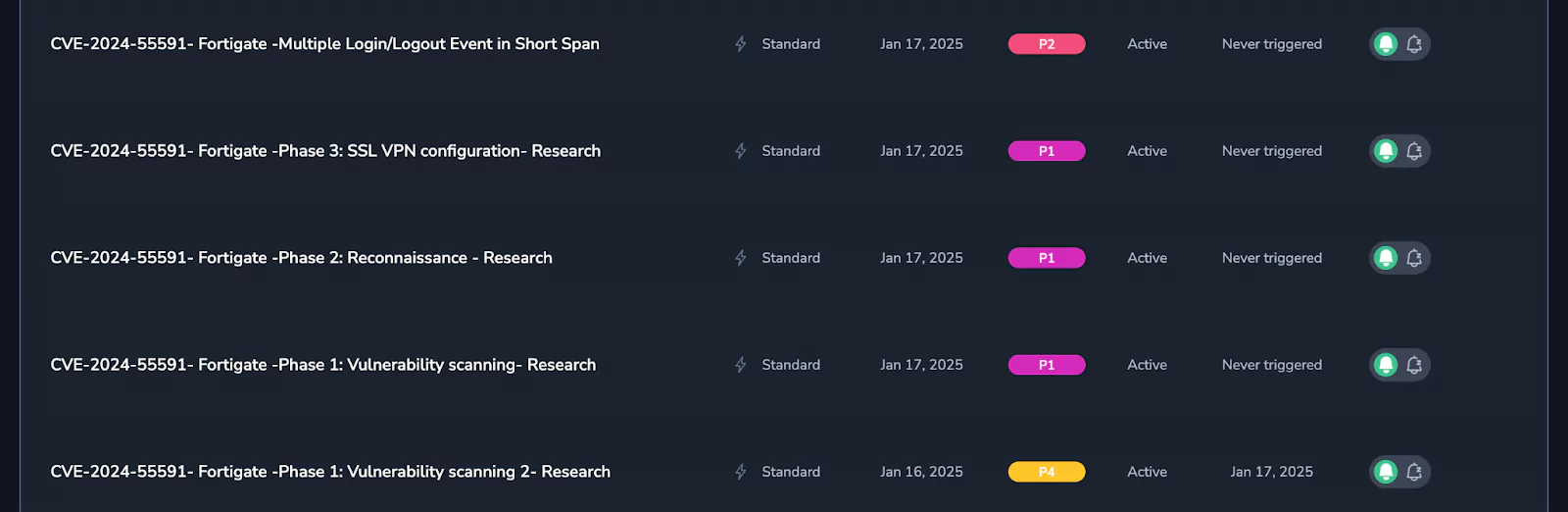Image resolution: width=1568 pixels, height=512 pixels.
Task: Click P1 badge on Phase 3 SSL VPN row
Action: coord(1047,151)
